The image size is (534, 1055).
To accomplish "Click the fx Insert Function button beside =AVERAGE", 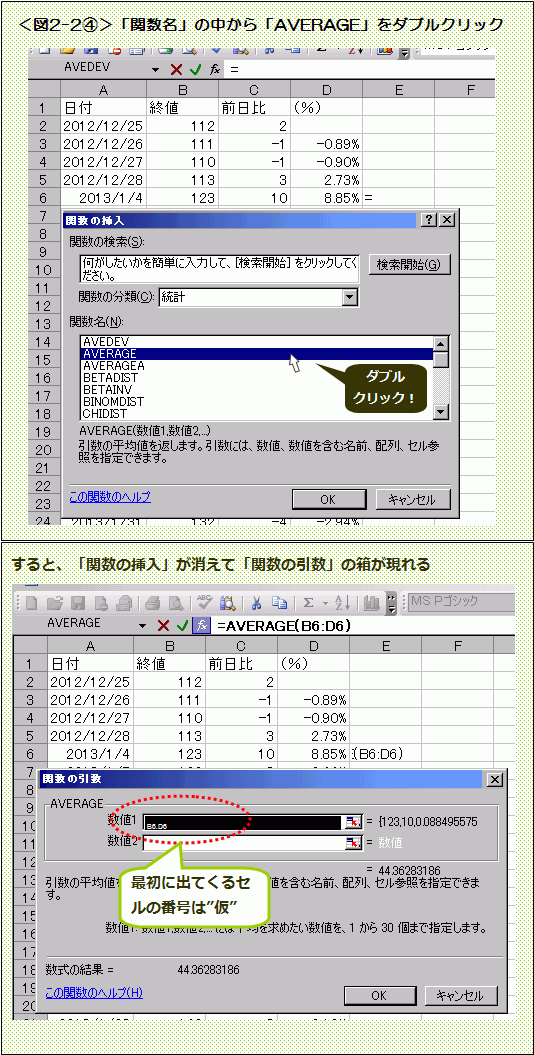I will coord(200,625).
